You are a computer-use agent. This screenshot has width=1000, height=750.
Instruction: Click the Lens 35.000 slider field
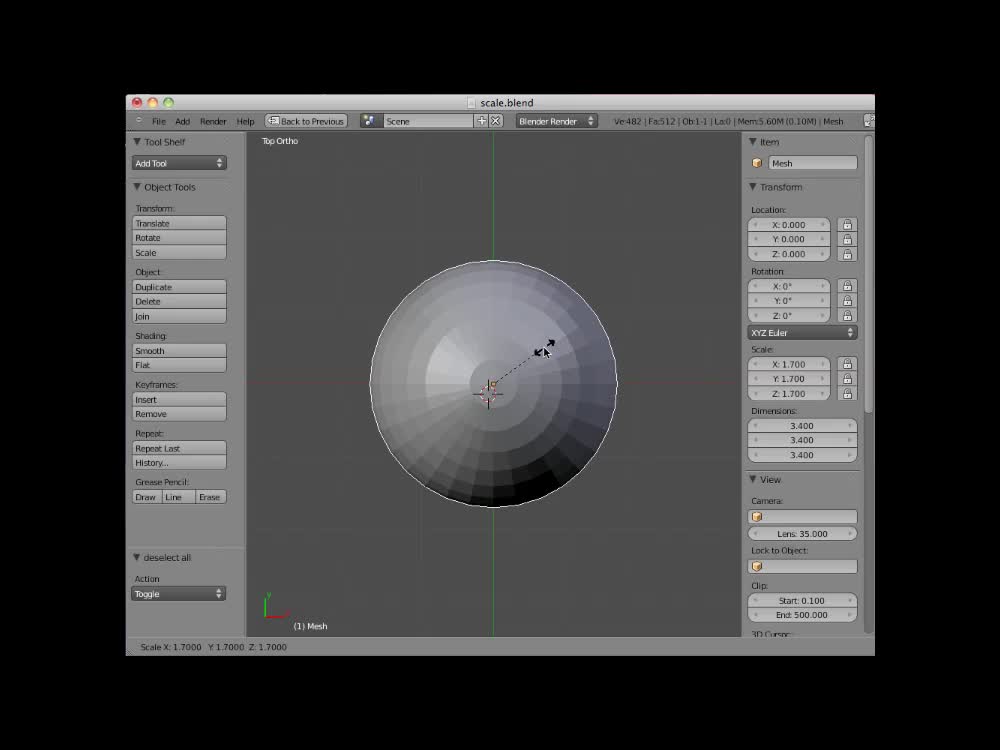click(802, 534)
